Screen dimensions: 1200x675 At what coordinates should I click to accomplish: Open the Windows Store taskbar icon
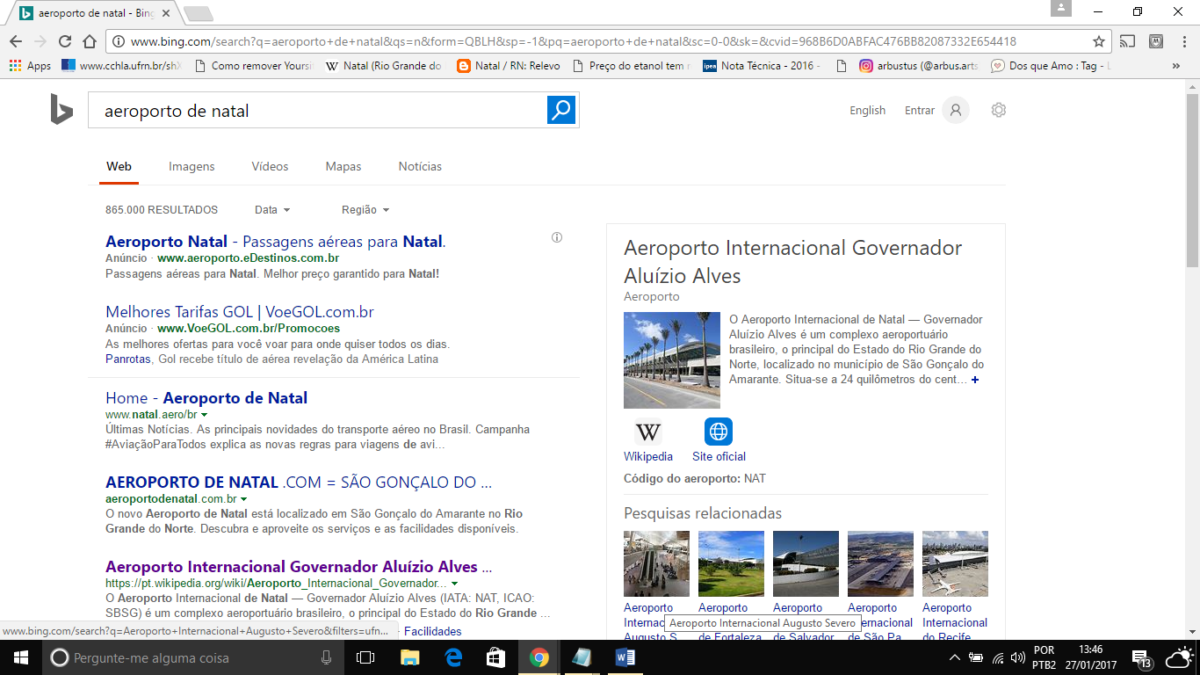tap(496, 657)
